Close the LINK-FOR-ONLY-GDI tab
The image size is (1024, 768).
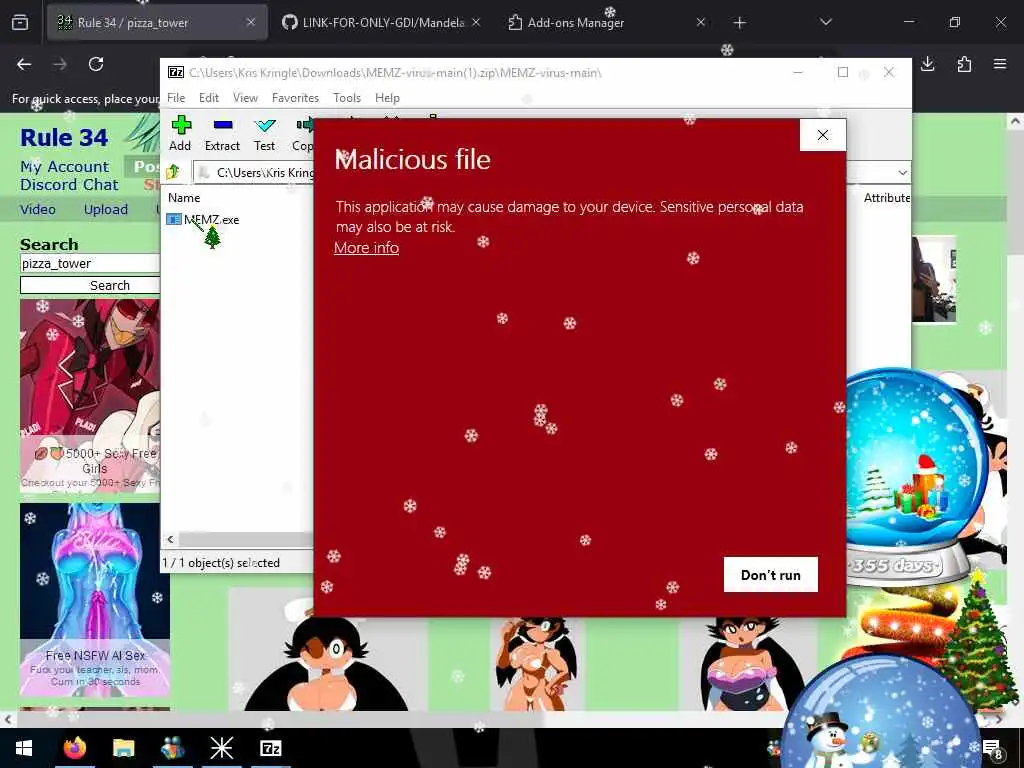point(476,22)
